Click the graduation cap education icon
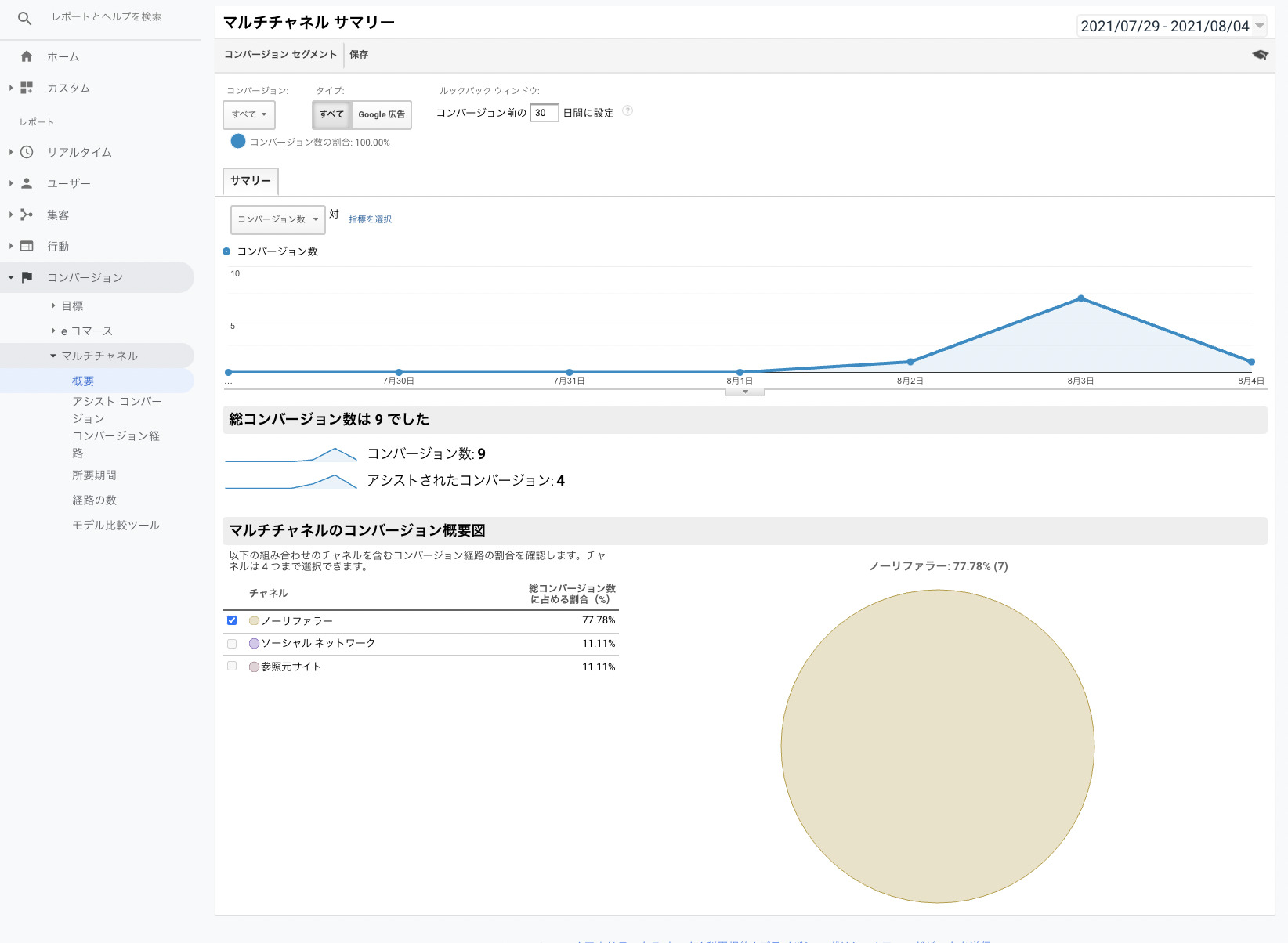 point(1260,55)
